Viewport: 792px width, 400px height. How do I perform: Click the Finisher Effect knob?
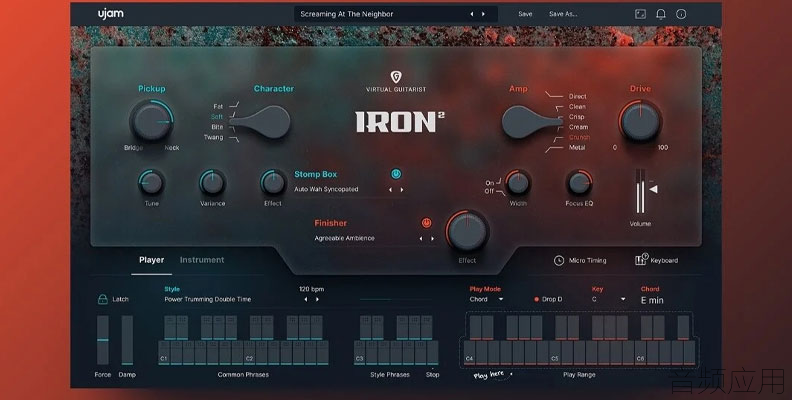coord(467,232)
